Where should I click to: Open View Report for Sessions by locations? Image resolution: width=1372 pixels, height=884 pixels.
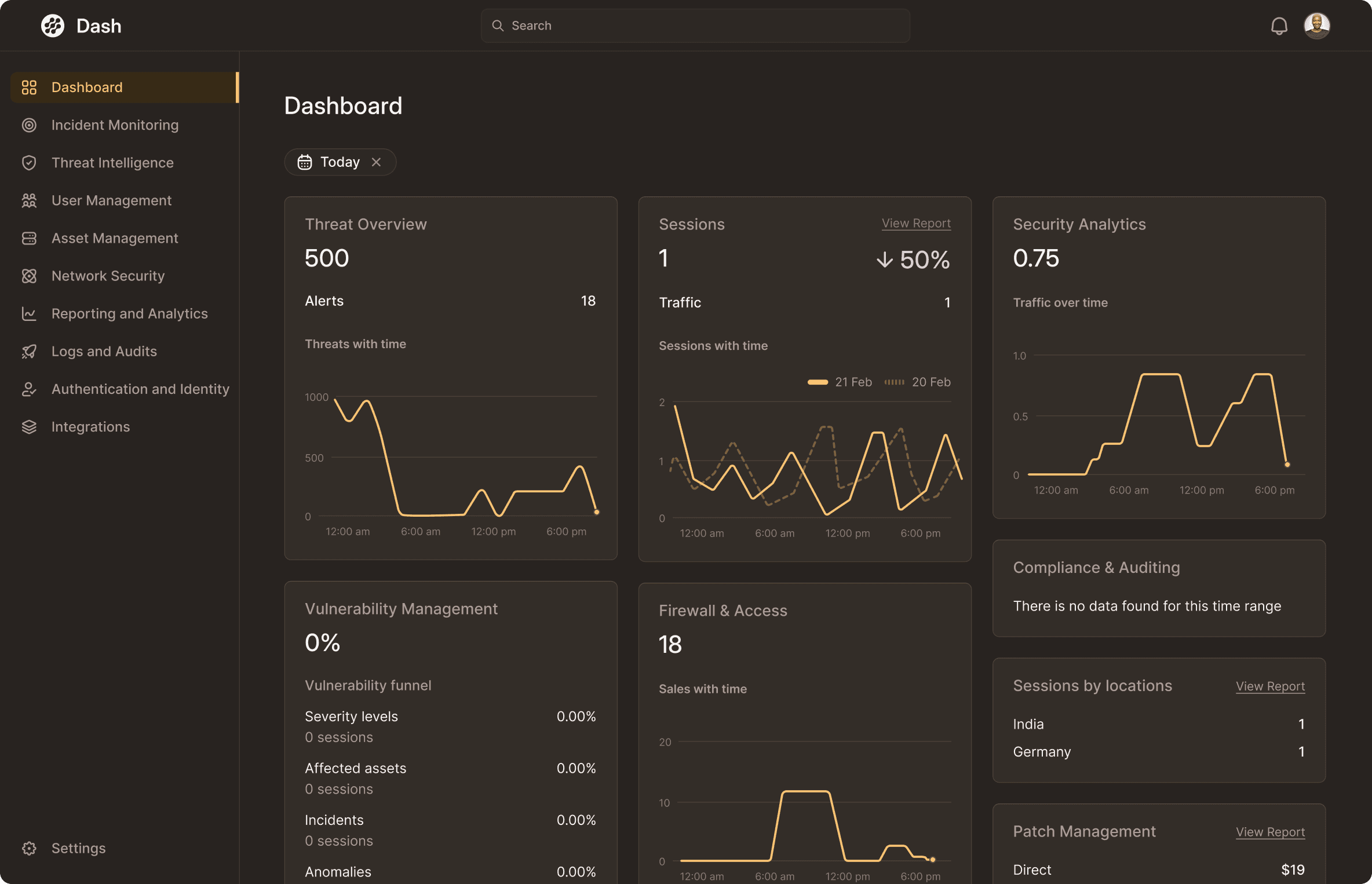pyautogui.click(x=1270, y=686)
